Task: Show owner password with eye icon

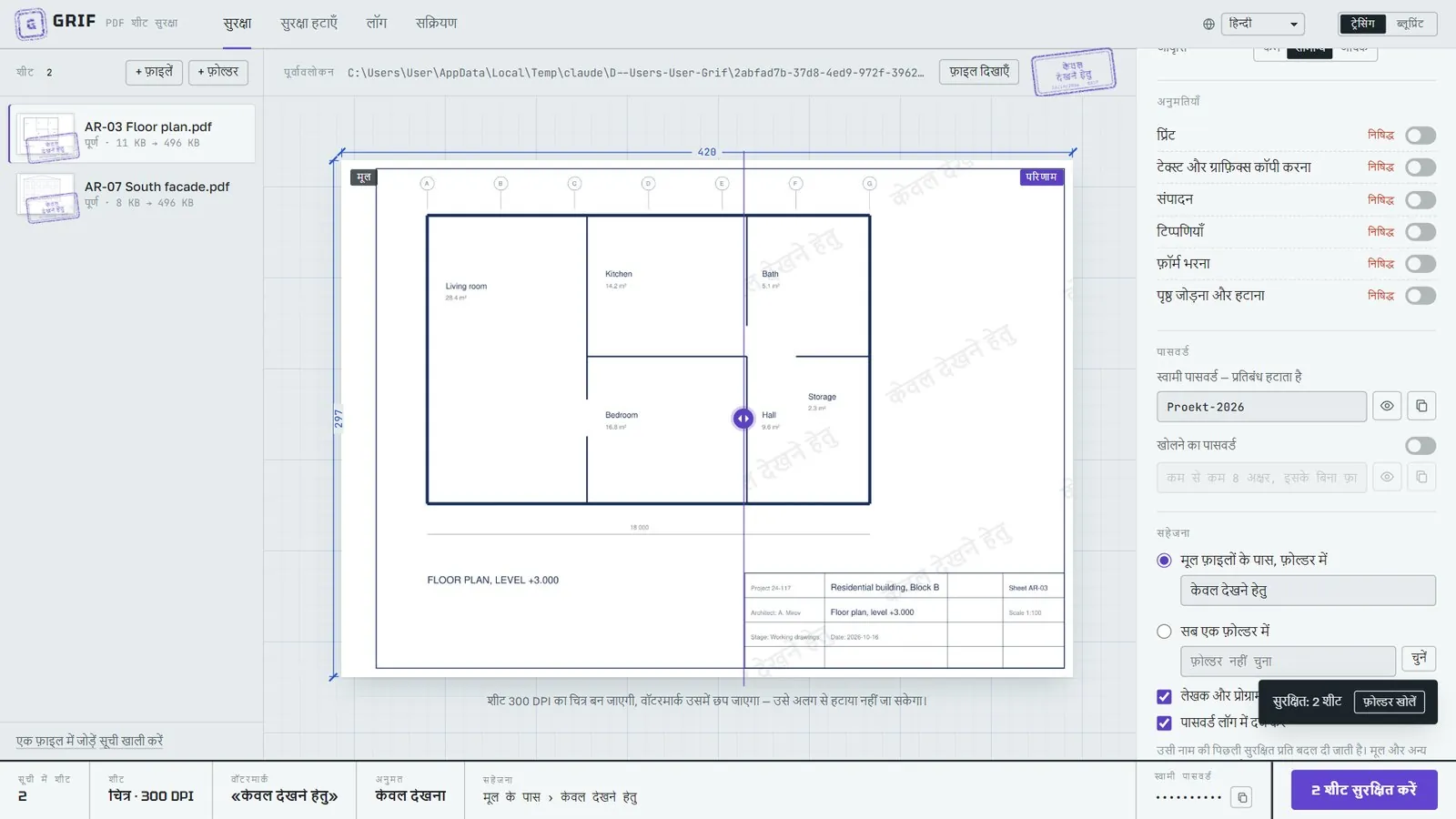Action: pos(1387,406)
